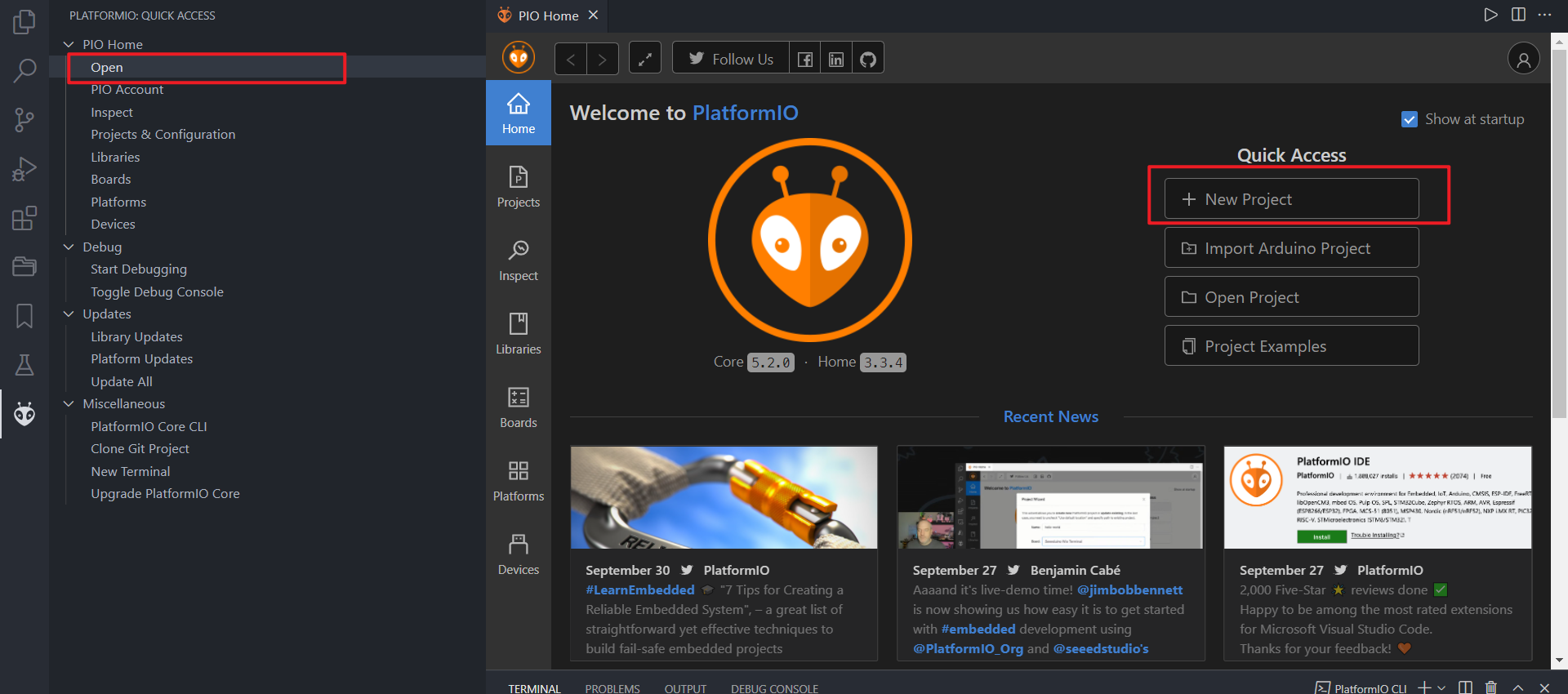Open the Facebook icon link

tap(805, 59)
